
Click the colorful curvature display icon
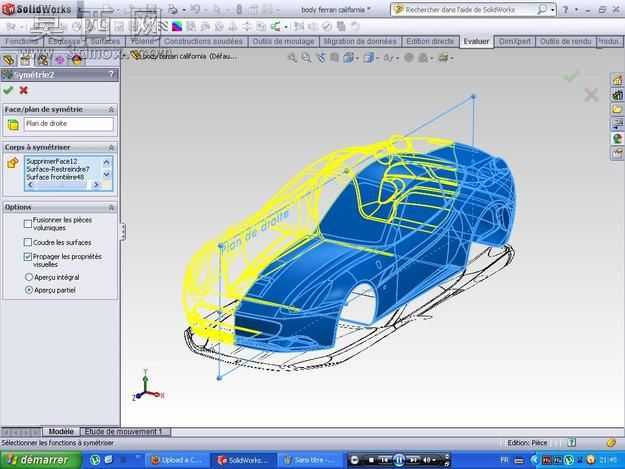click(177, 27)
